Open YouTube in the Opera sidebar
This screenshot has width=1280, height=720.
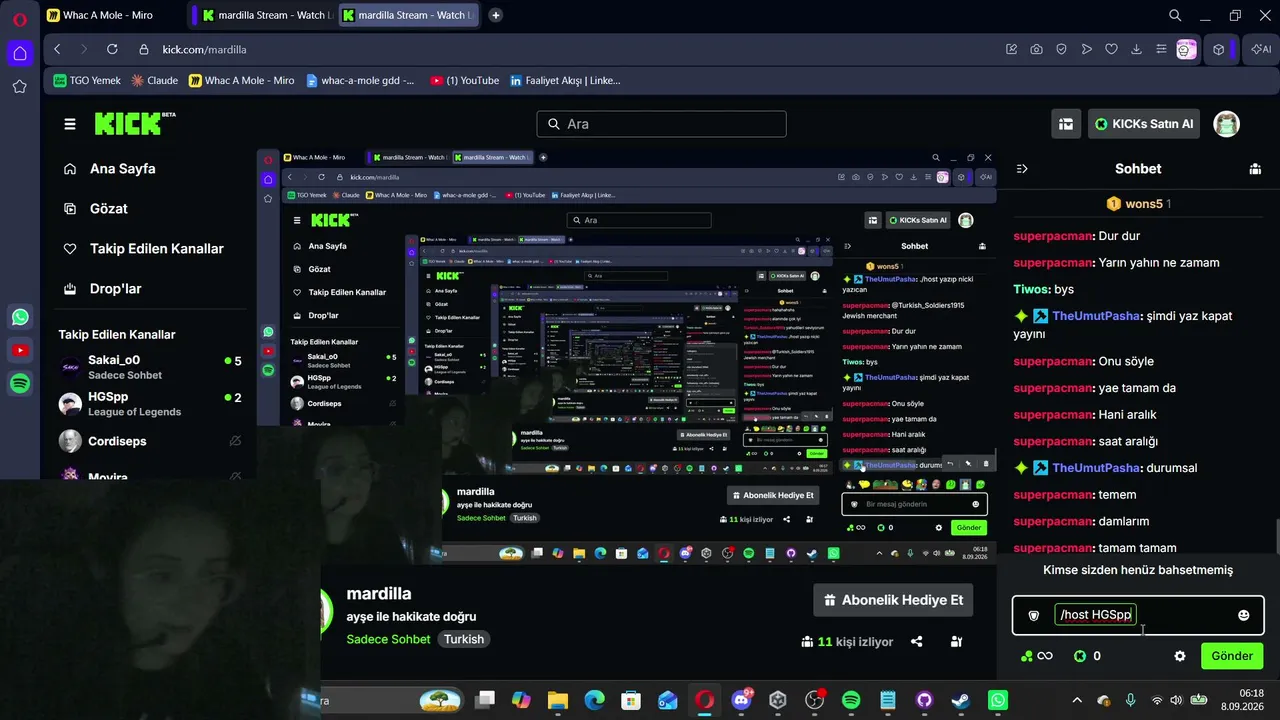tap(20, 350)
